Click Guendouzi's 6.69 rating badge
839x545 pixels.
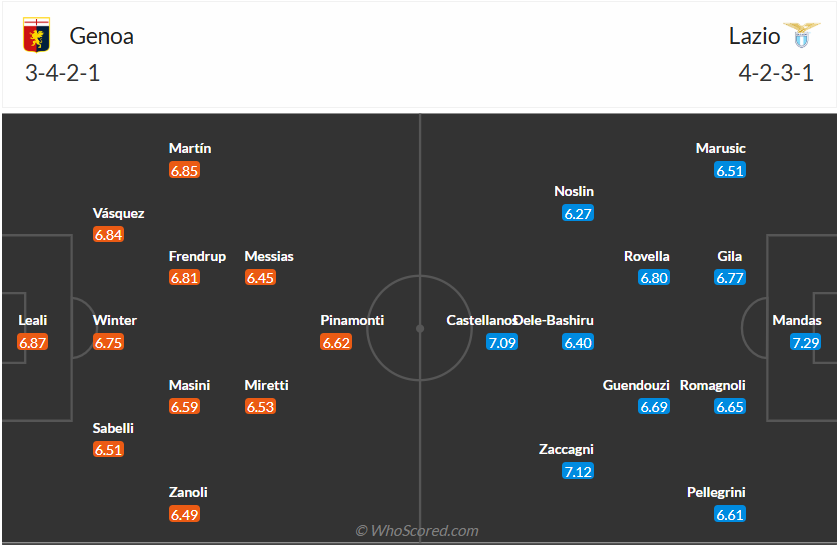click(654, 407)
